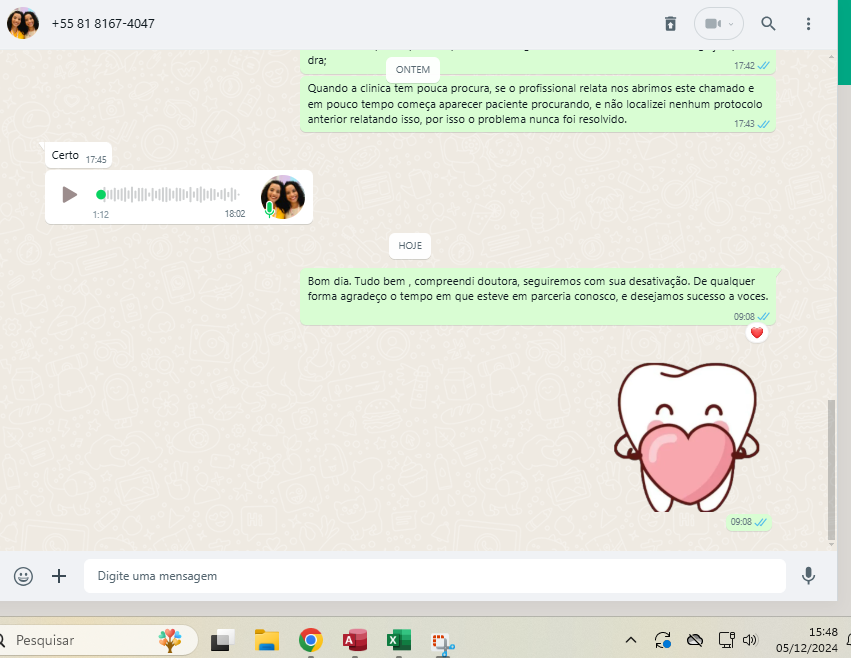This screenshot has height=658, width=851.
Task: Click the 18:02 timestamp on voice message
Action: (x=235, y=214)
